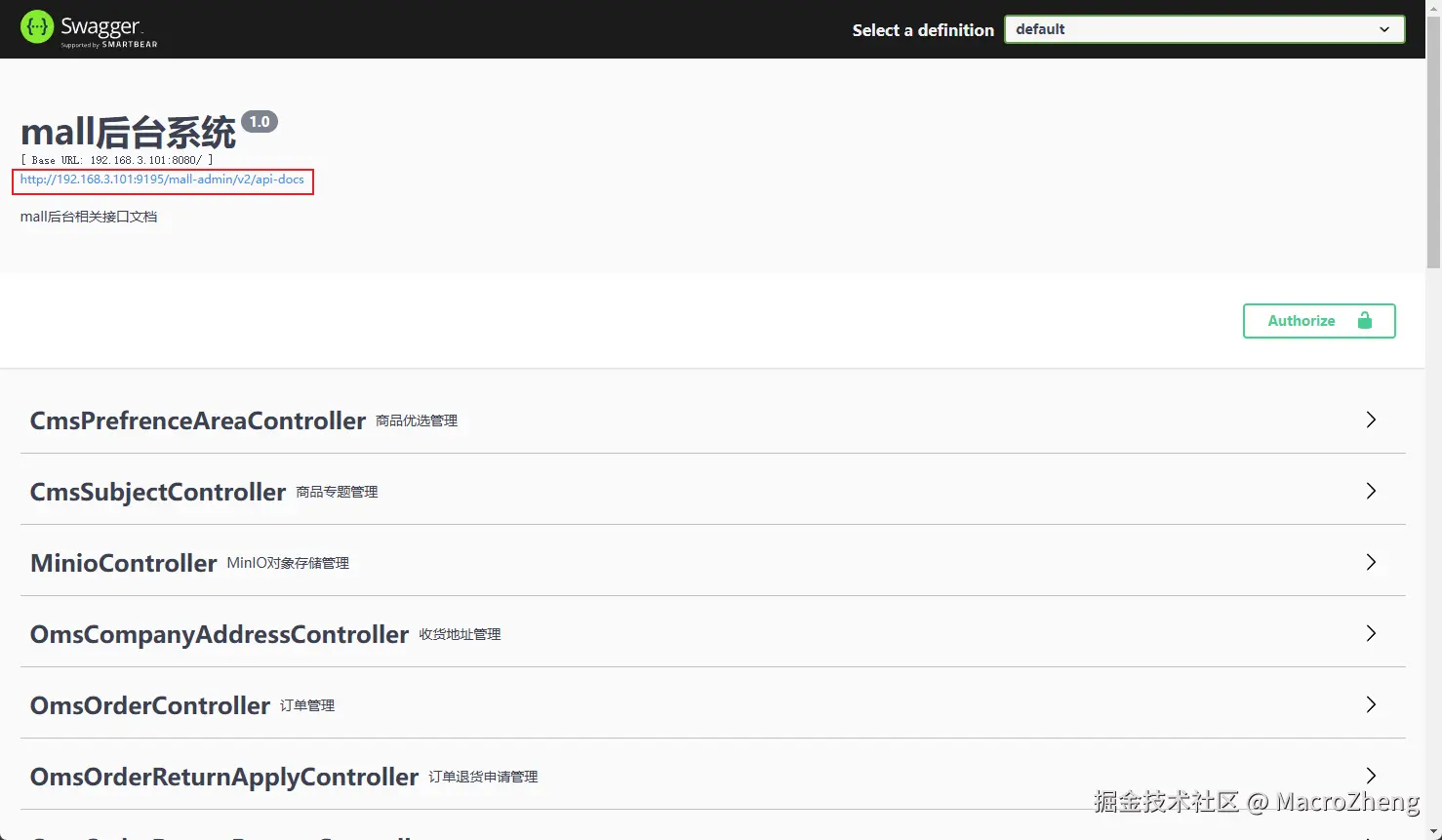This screenshot has width=1442, height=840.
Task: Click the mall后台相关接口文档 description
Action: (89, 217)
